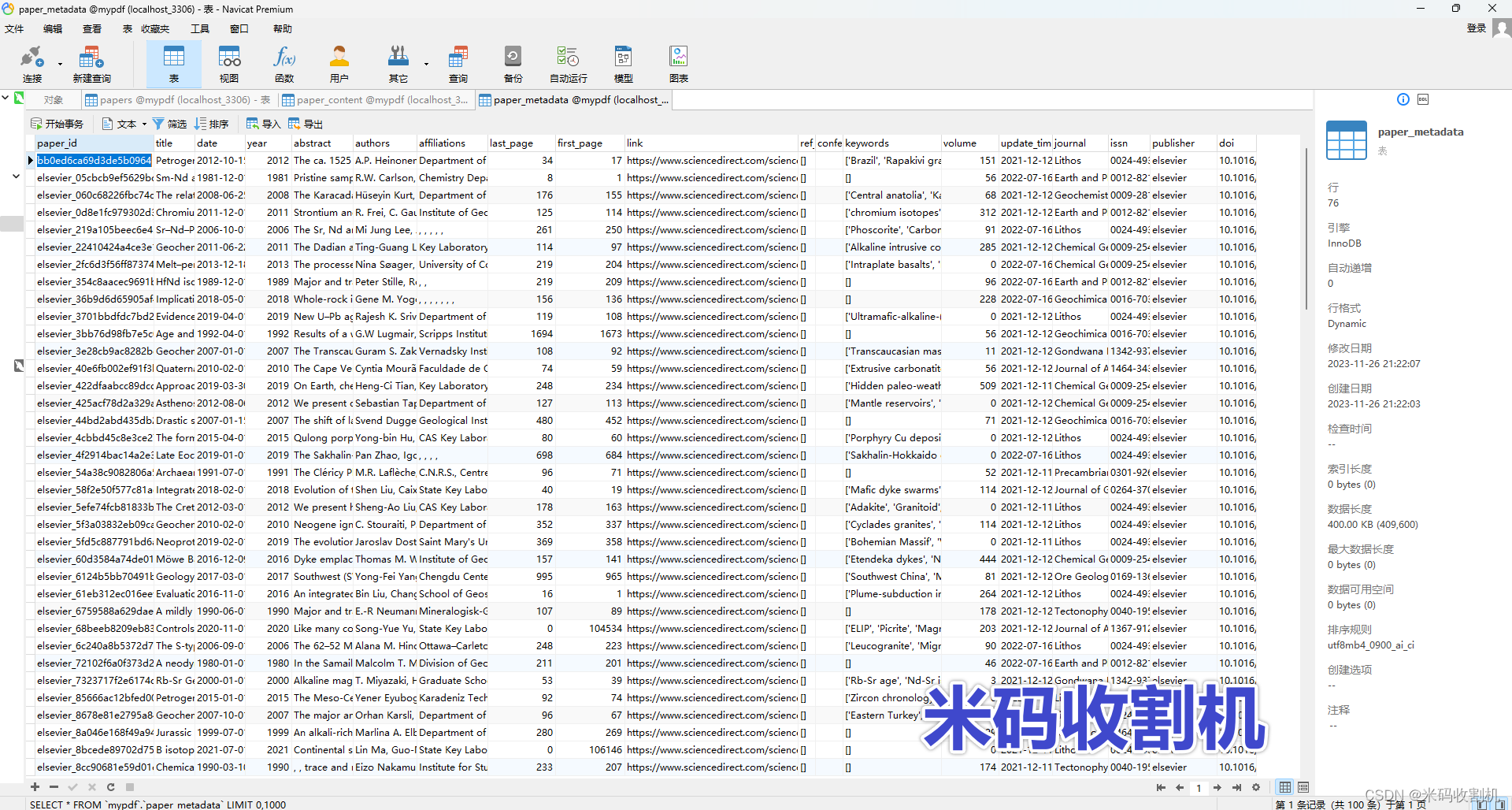This screenshot has width=1512, height=810.
Task: Open the 编辑 menu
Action: coord(53,29)
